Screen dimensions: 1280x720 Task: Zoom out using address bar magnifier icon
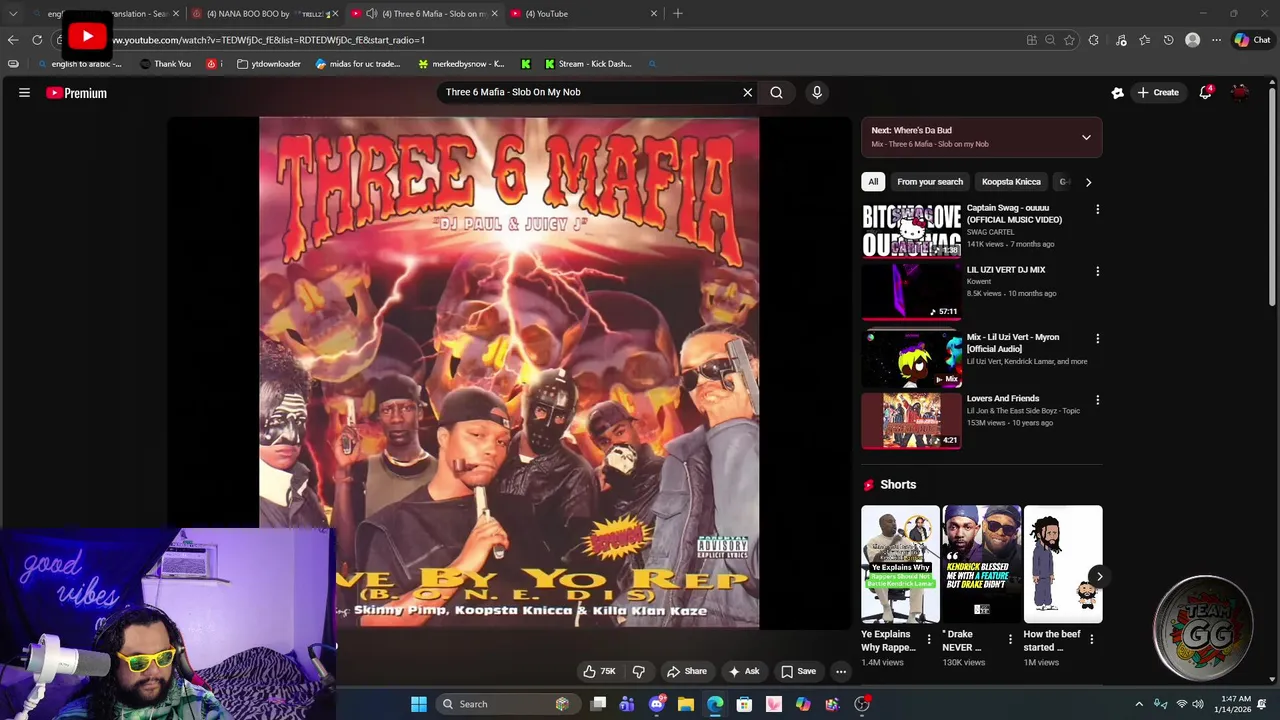tap(1050, 40)
